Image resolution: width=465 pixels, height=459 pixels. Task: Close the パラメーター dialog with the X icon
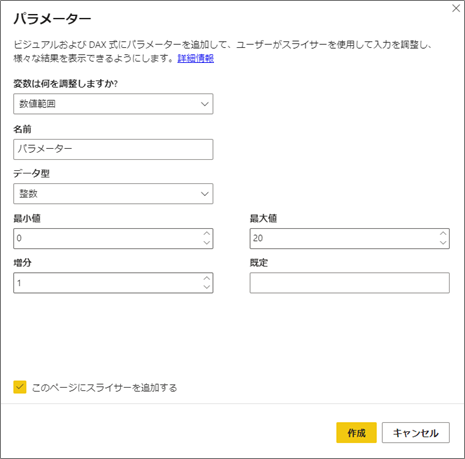click(x=456, y=8)
